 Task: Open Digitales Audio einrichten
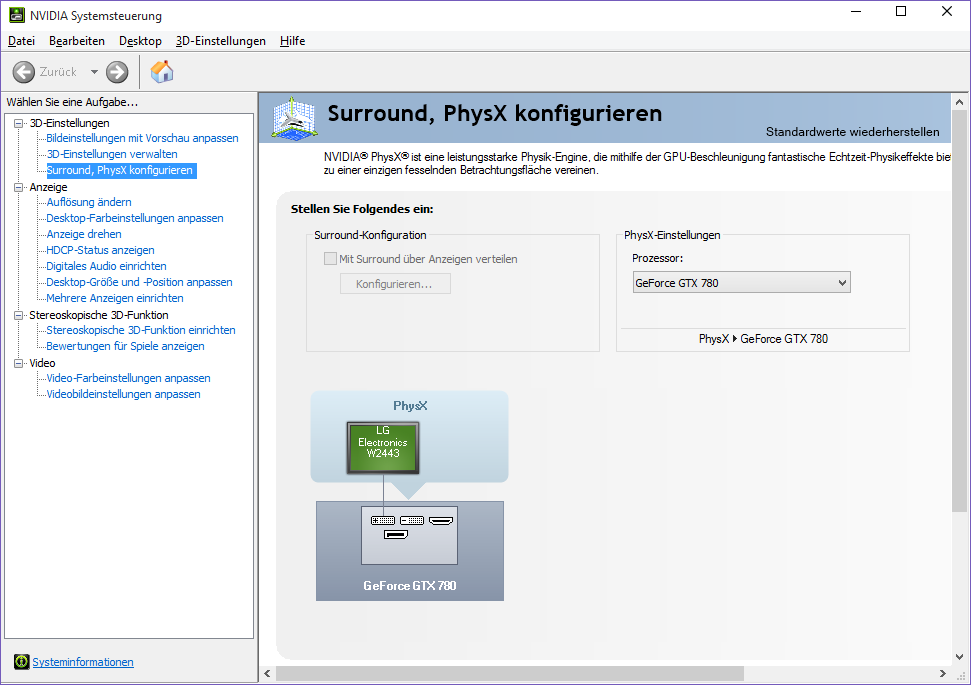[x=107, y=266]
